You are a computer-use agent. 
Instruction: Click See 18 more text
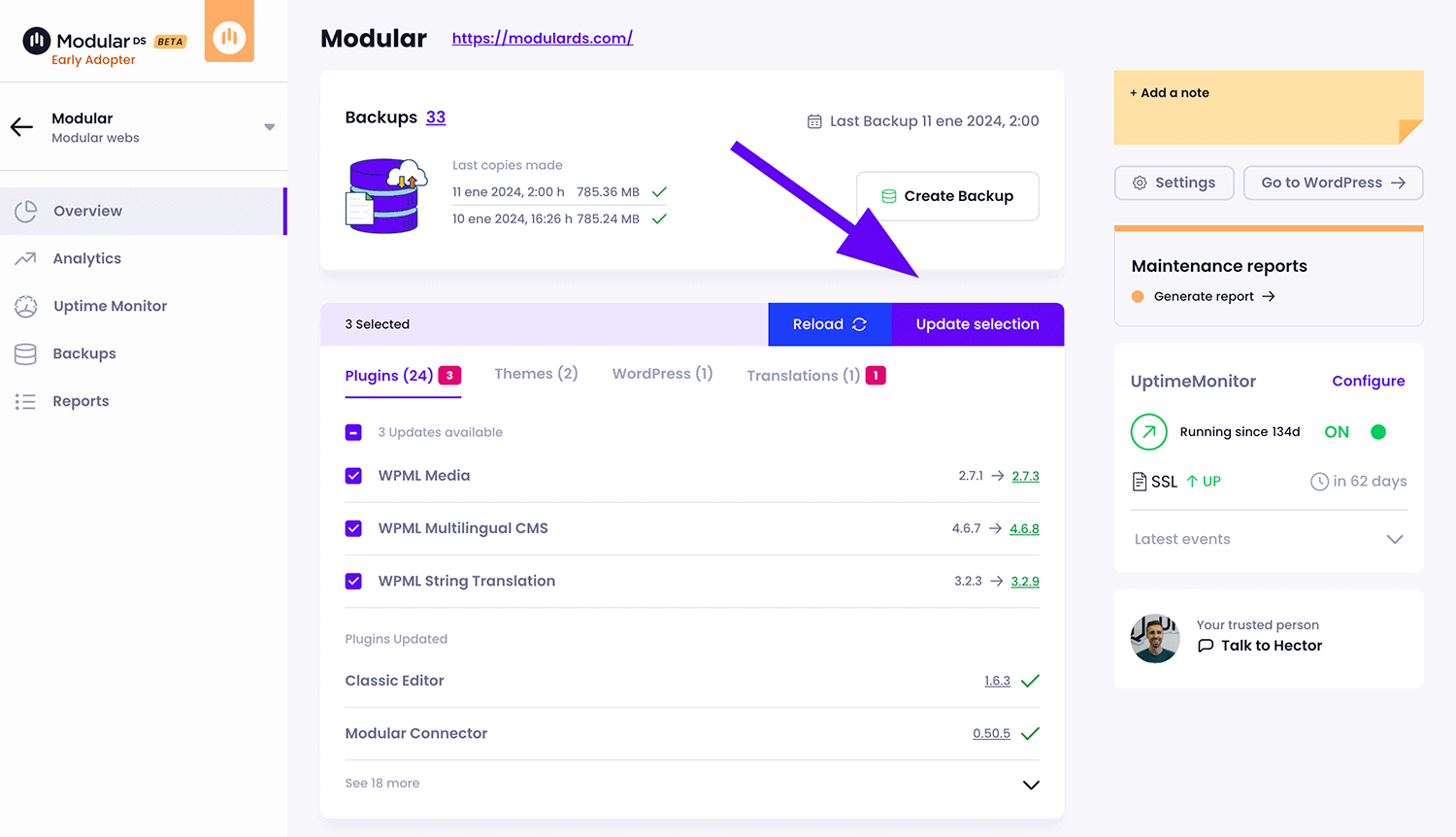[x=382, y=784]
